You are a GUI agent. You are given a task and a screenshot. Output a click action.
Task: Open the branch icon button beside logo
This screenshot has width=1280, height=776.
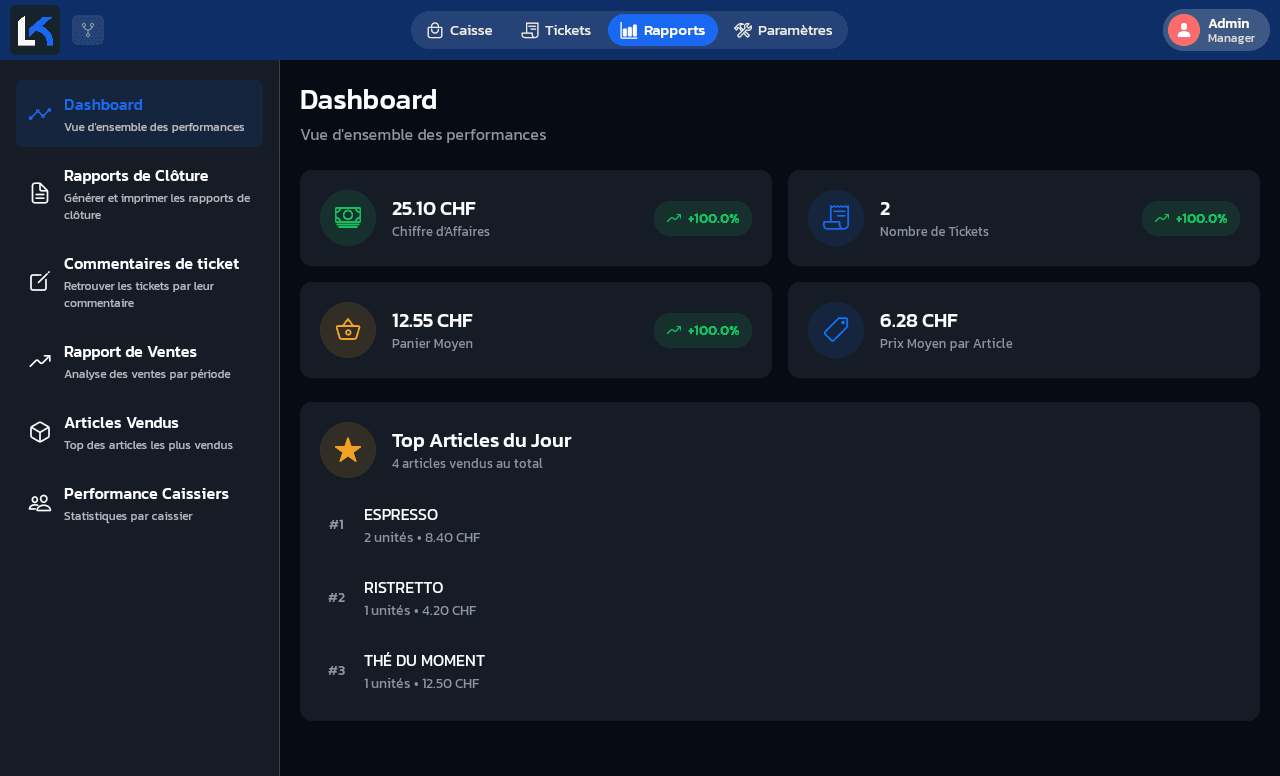88,30
